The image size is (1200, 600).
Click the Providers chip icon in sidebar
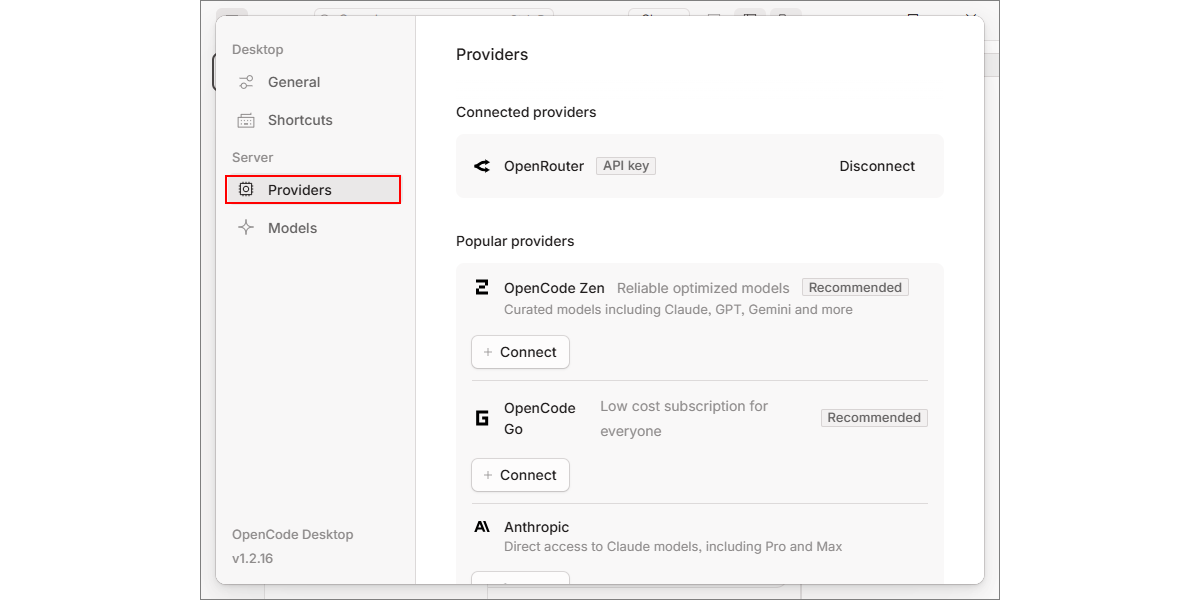point(246,190)
